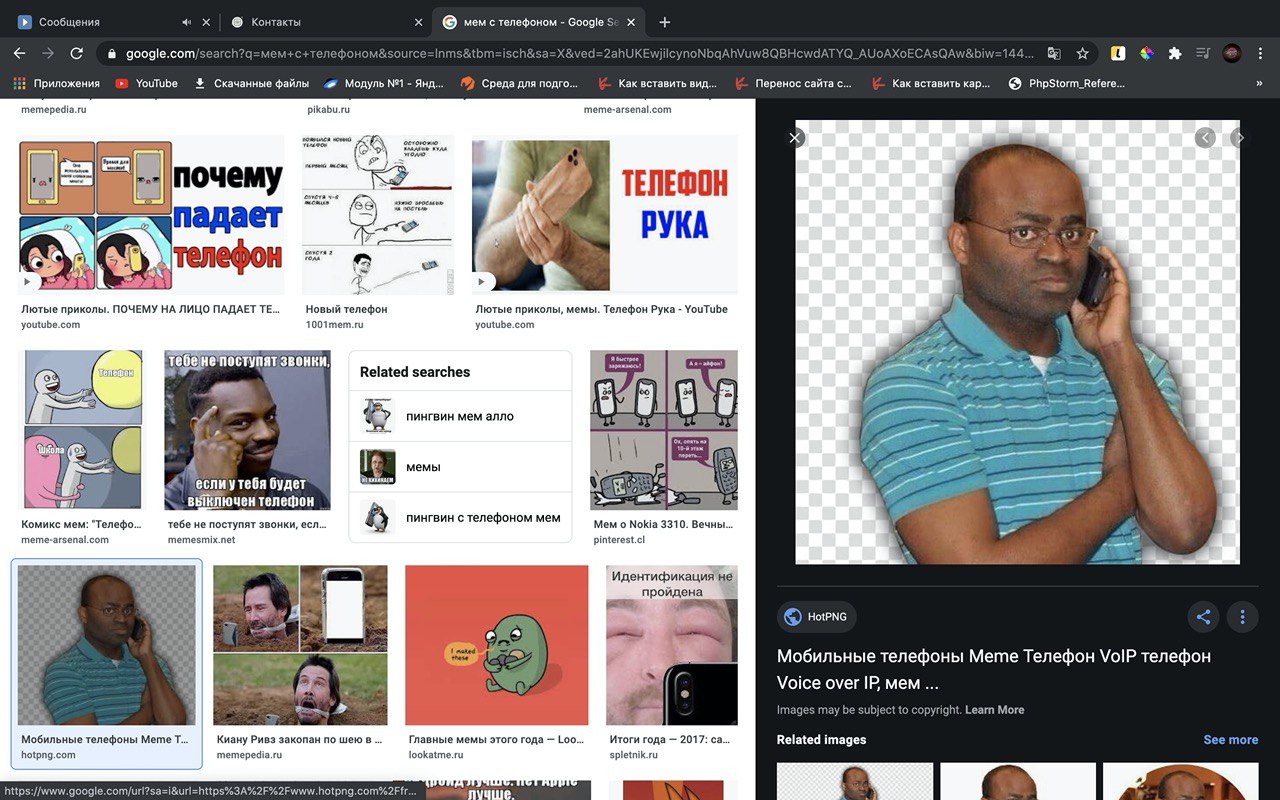Open the media controls playlist icon
The height and width of the screenshot is (800, 1280).
[1203, 53]
